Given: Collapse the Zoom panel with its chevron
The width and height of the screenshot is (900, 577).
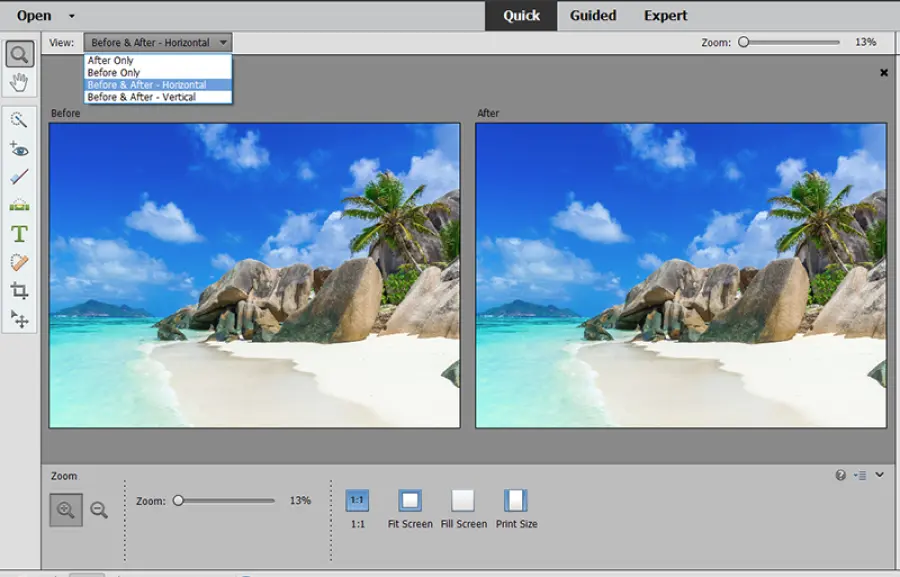Looking at the screenshot, I should click(881, 475).
